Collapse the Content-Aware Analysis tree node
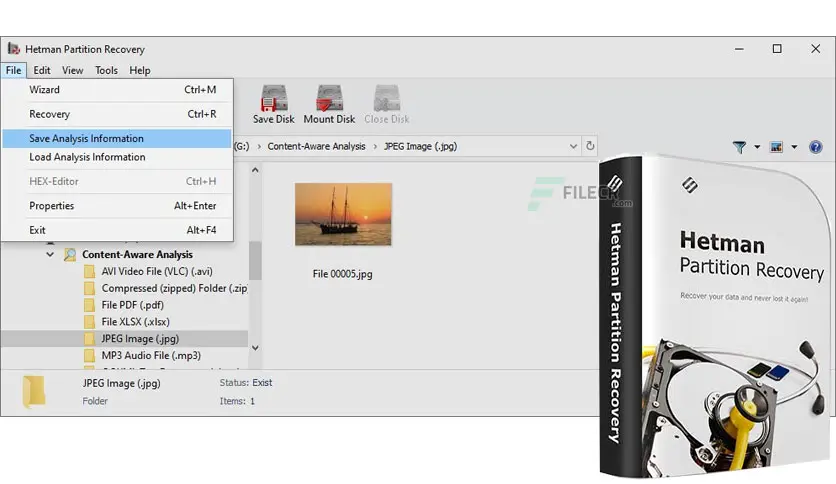 (51, 255)
